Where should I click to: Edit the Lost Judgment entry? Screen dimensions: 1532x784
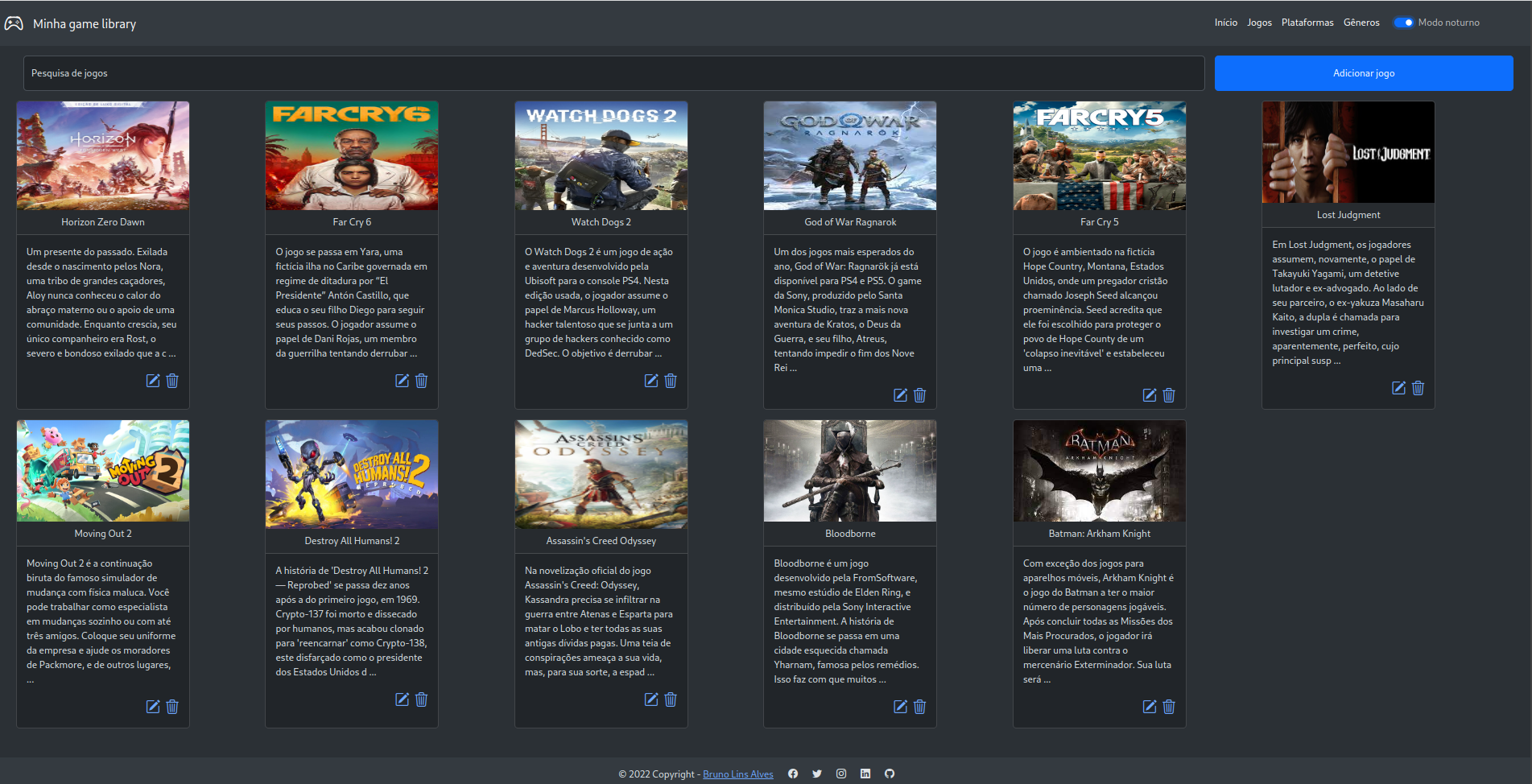1399,388
